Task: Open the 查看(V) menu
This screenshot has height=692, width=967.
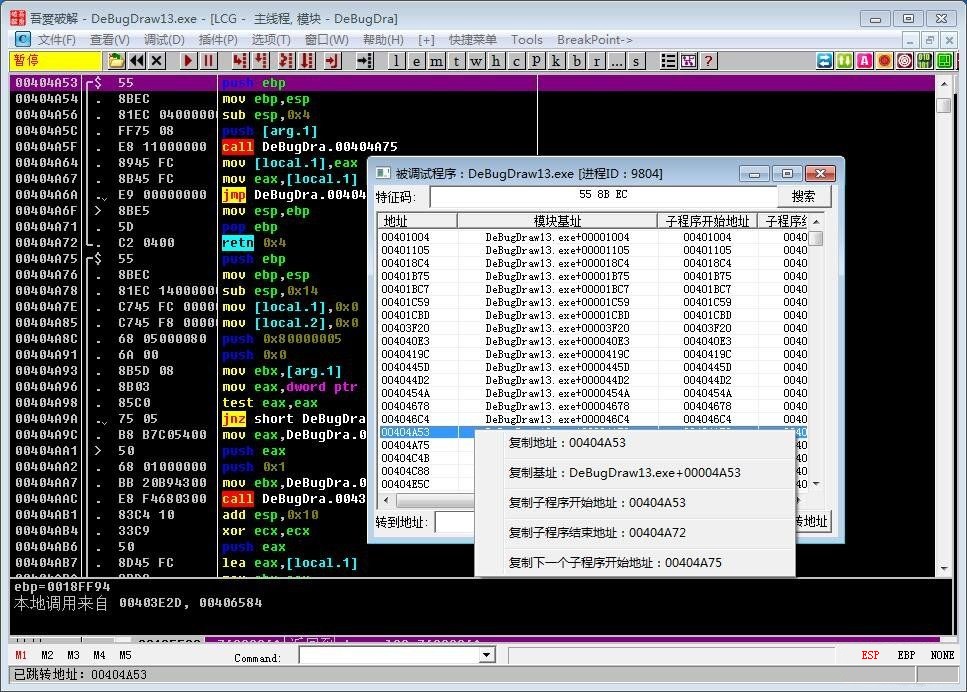Action: pyautogui.click(x=109, y=39)
